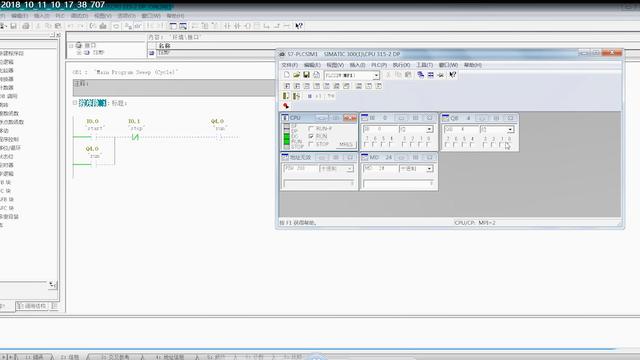This screenshot has width=640, height=360.
Task: Click close branch icon in LAD toolbar
Action: coord(277,26)
